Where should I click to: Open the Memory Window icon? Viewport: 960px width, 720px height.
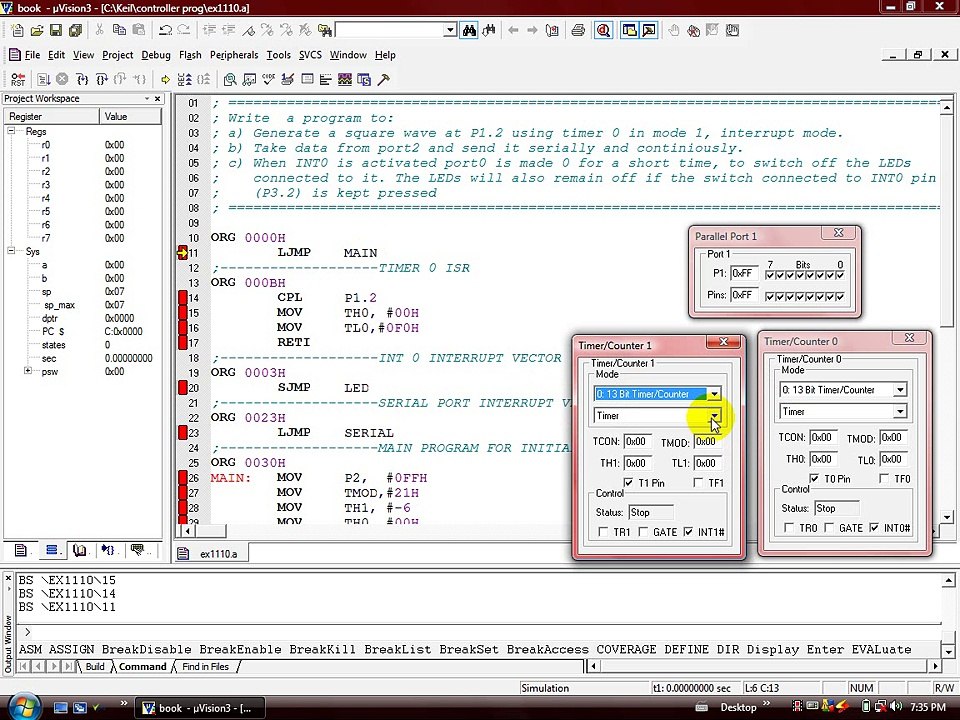click(307, 79)
